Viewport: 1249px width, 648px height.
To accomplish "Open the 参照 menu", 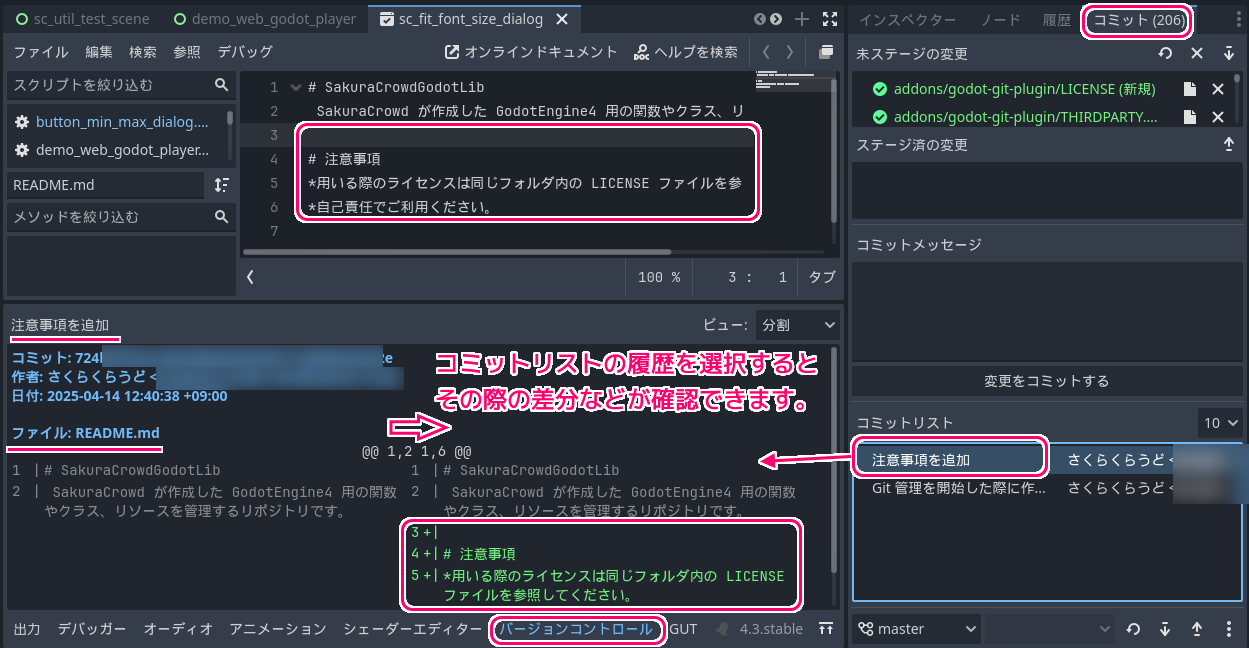I will [x=187, y=52].
